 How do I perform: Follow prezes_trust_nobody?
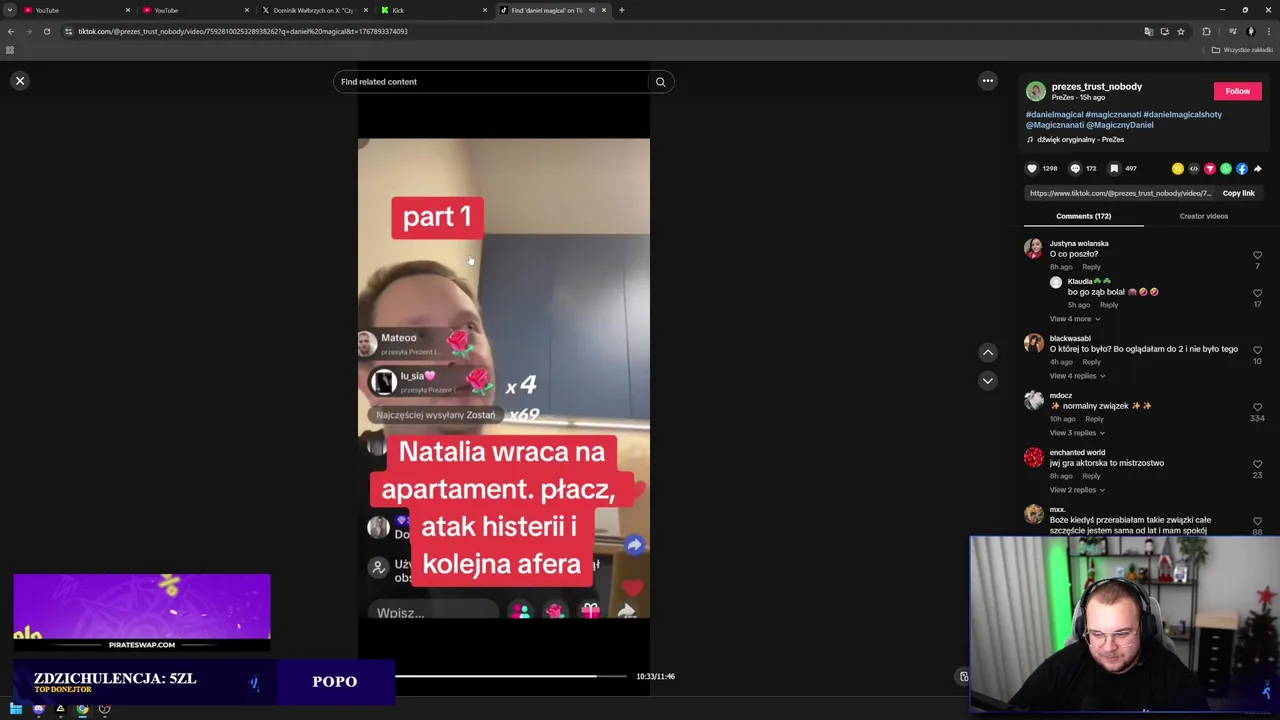1238,91
